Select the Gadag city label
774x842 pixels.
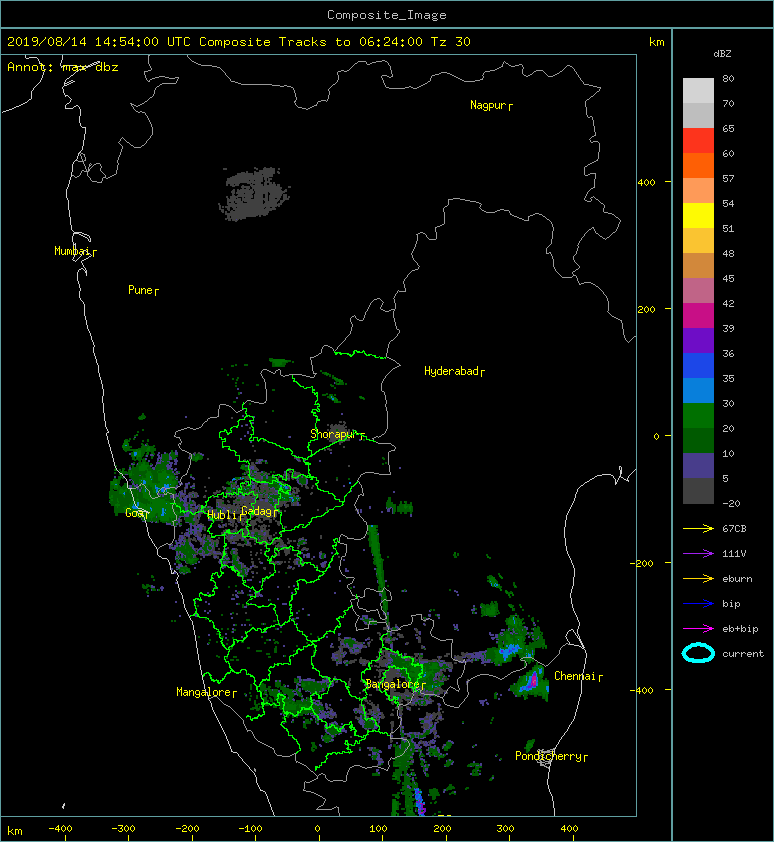tap(259, 511)
